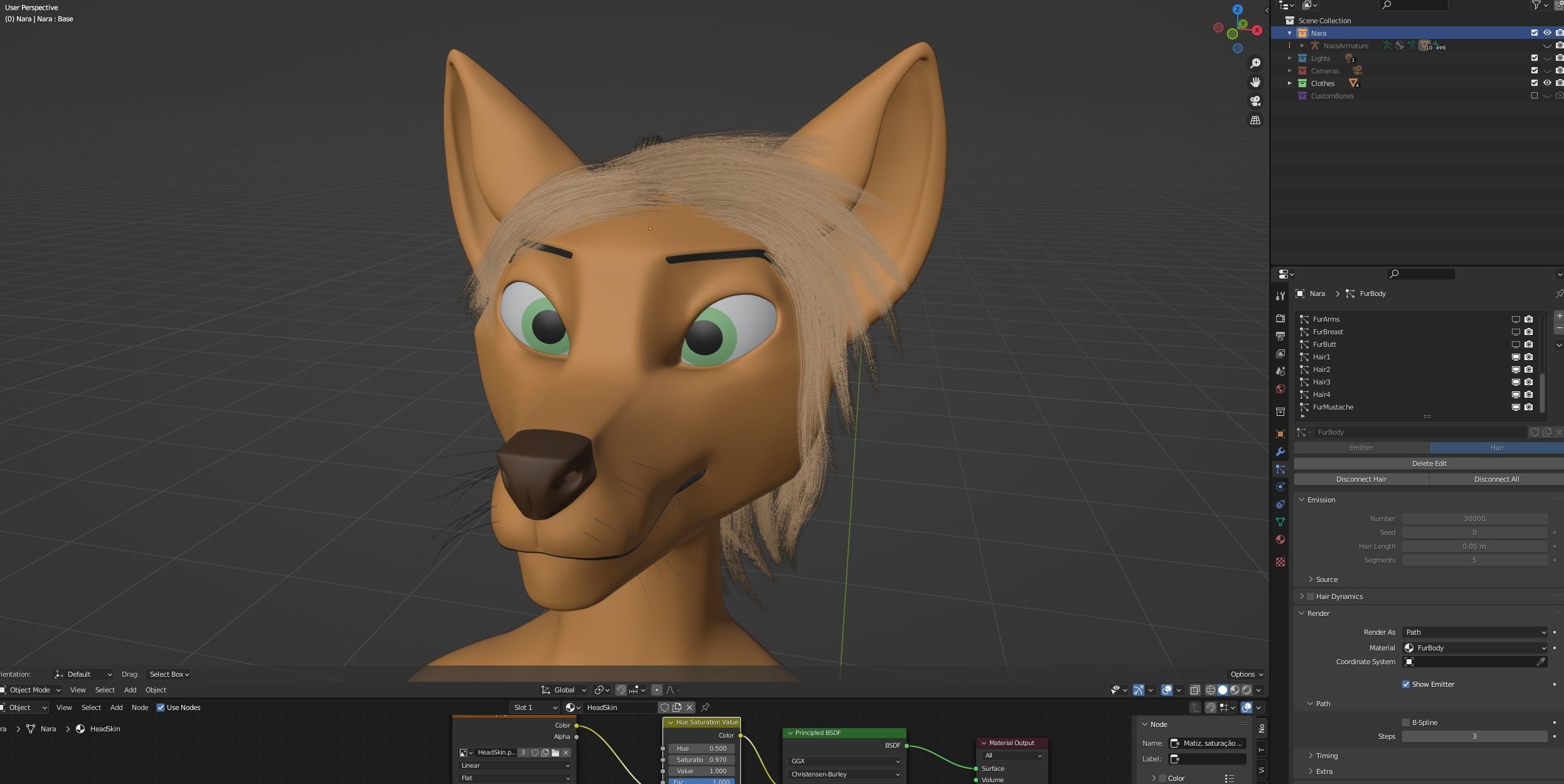Open the Object properties tab
This screenshot has width=1564, height=784.
pyautogui.click(x=1280, y=434)
